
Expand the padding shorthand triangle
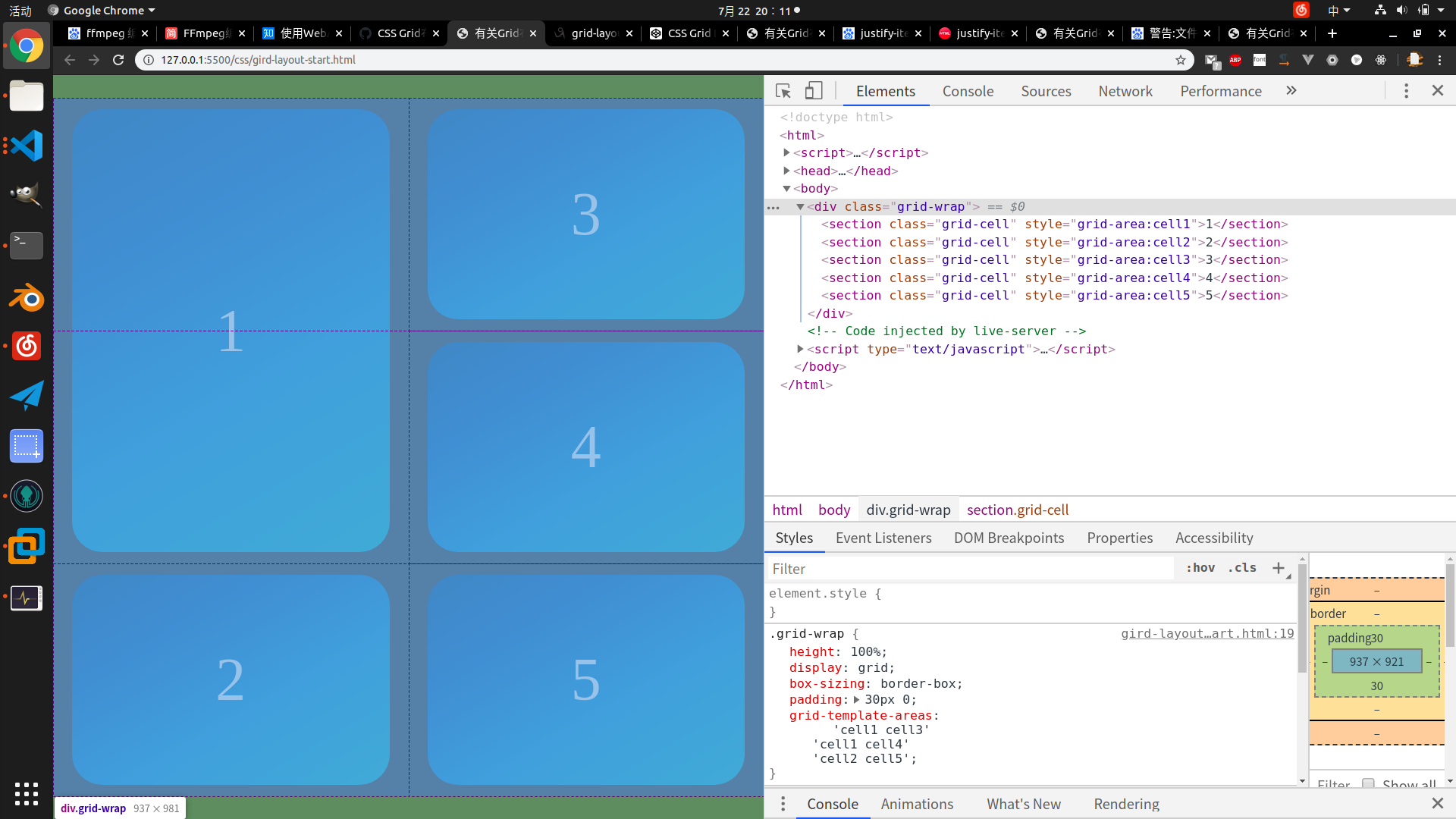tap(856, 699)
